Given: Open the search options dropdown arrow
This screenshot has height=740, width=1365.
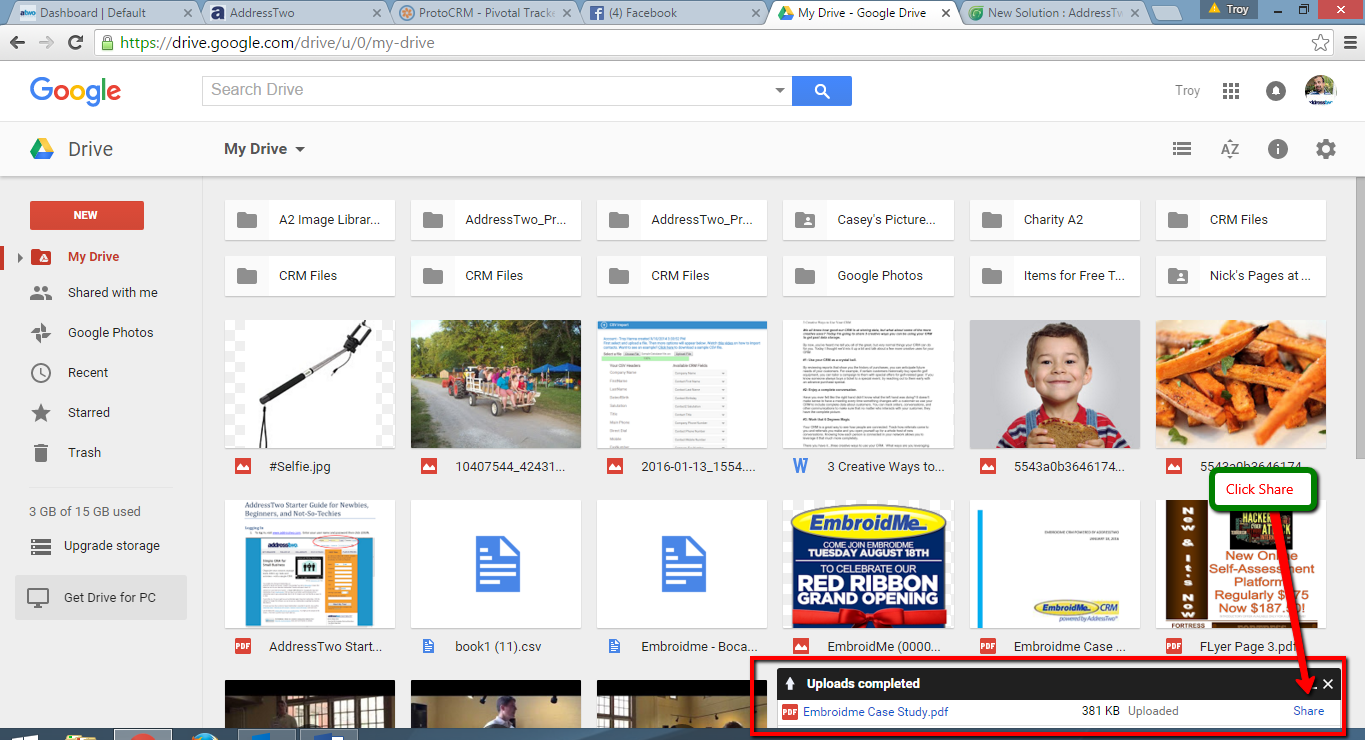Looking at the screenshot, I should (x=781, y=90).
